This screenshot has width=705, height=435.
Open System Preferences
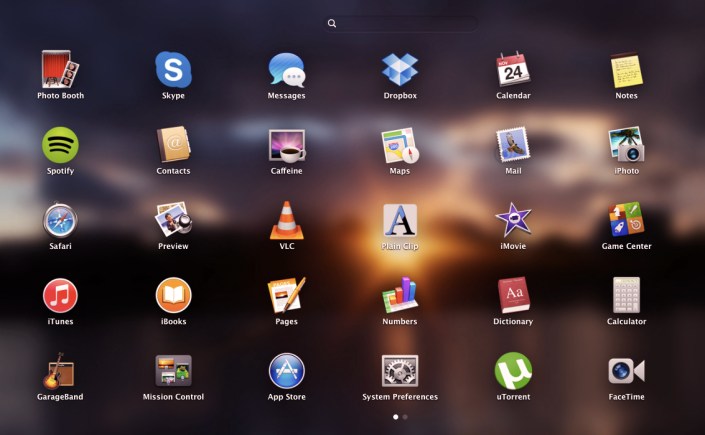[x=400, y=371]
